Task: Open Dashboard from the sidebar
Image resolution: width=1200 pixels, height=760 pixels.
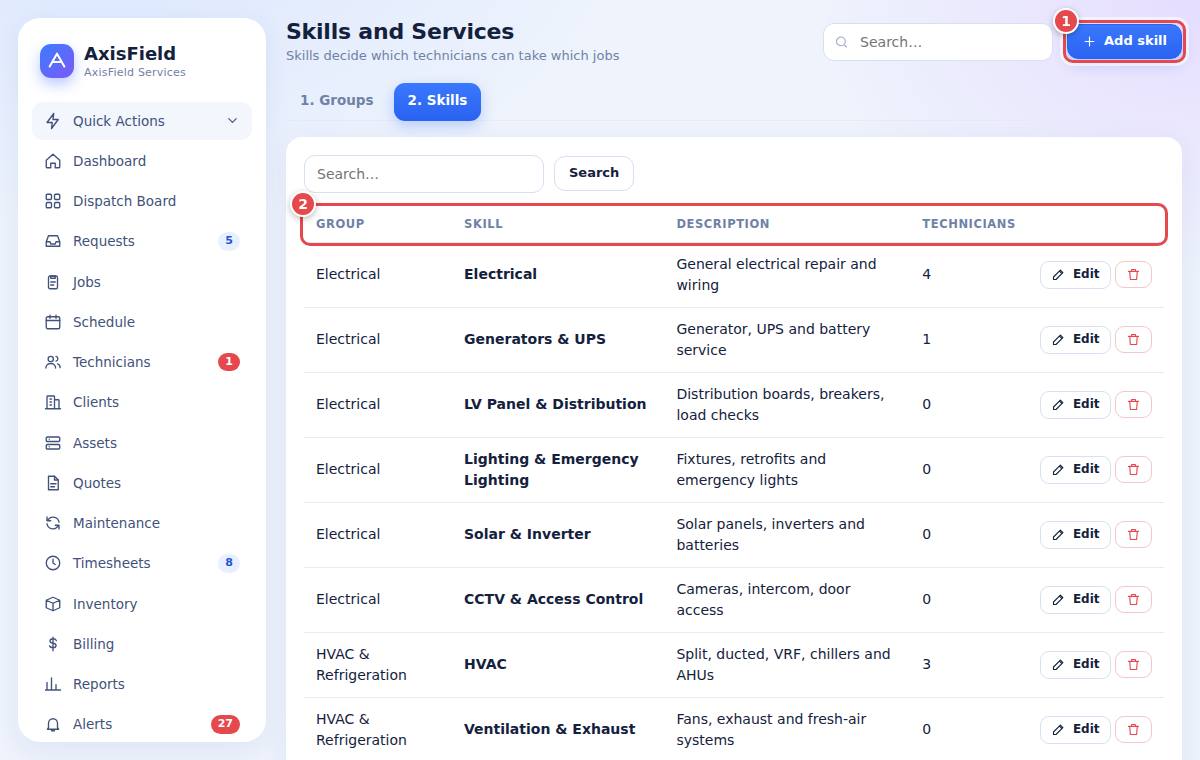Action: click(142, 161)
